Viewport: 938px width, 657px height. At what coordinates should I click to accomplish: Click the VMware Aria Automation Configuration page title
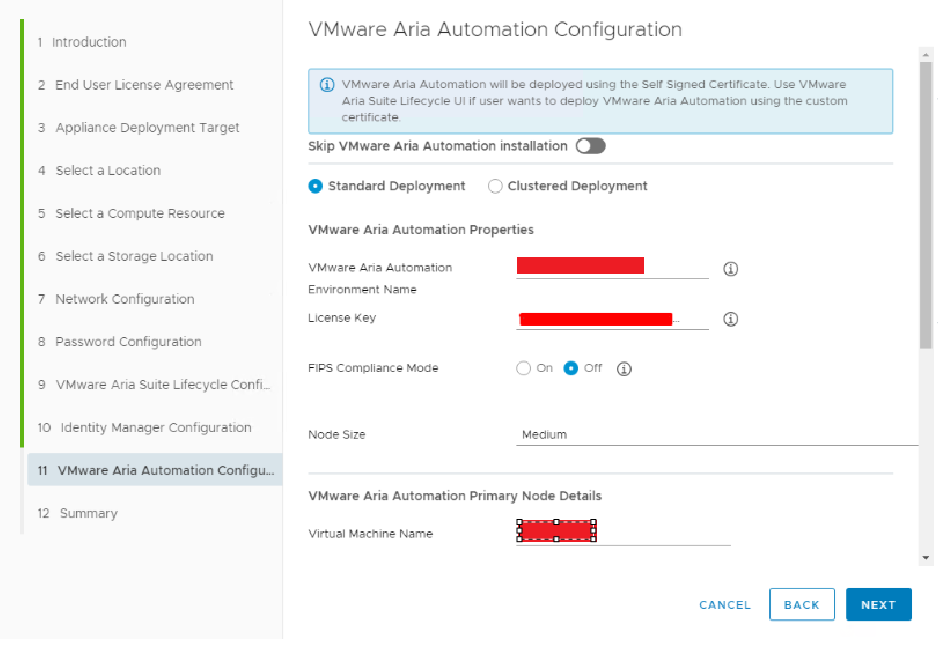pyautogui.click(x=495, y=29)
